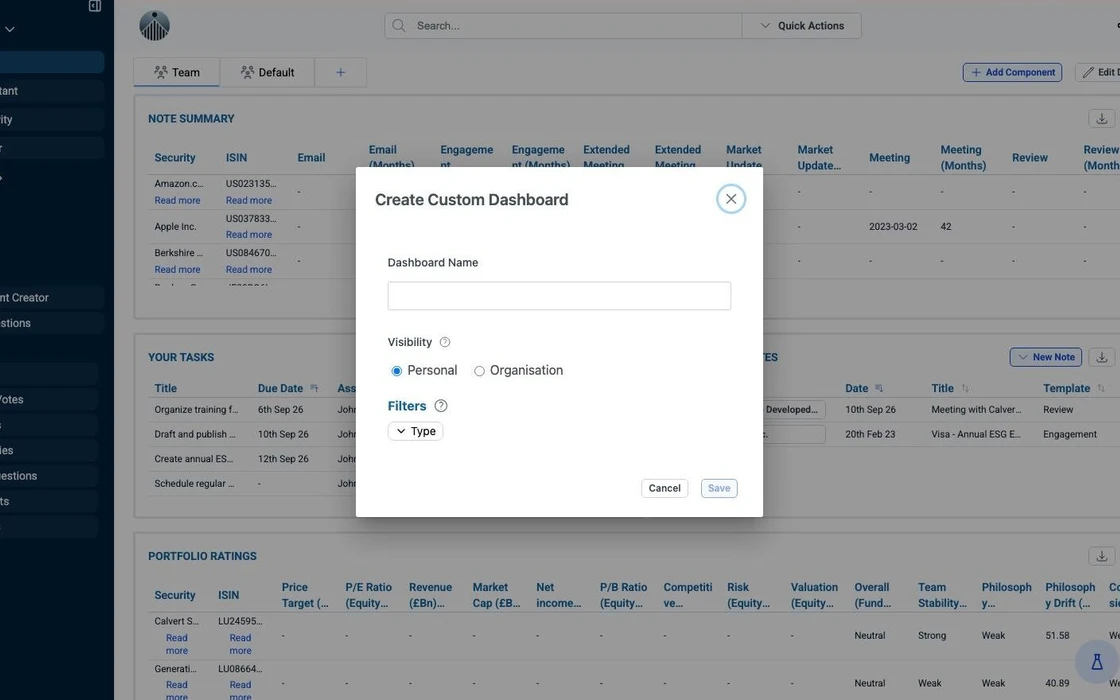Sort notes by the Template column icon
1120x700 pixels.
[1101, 389]
